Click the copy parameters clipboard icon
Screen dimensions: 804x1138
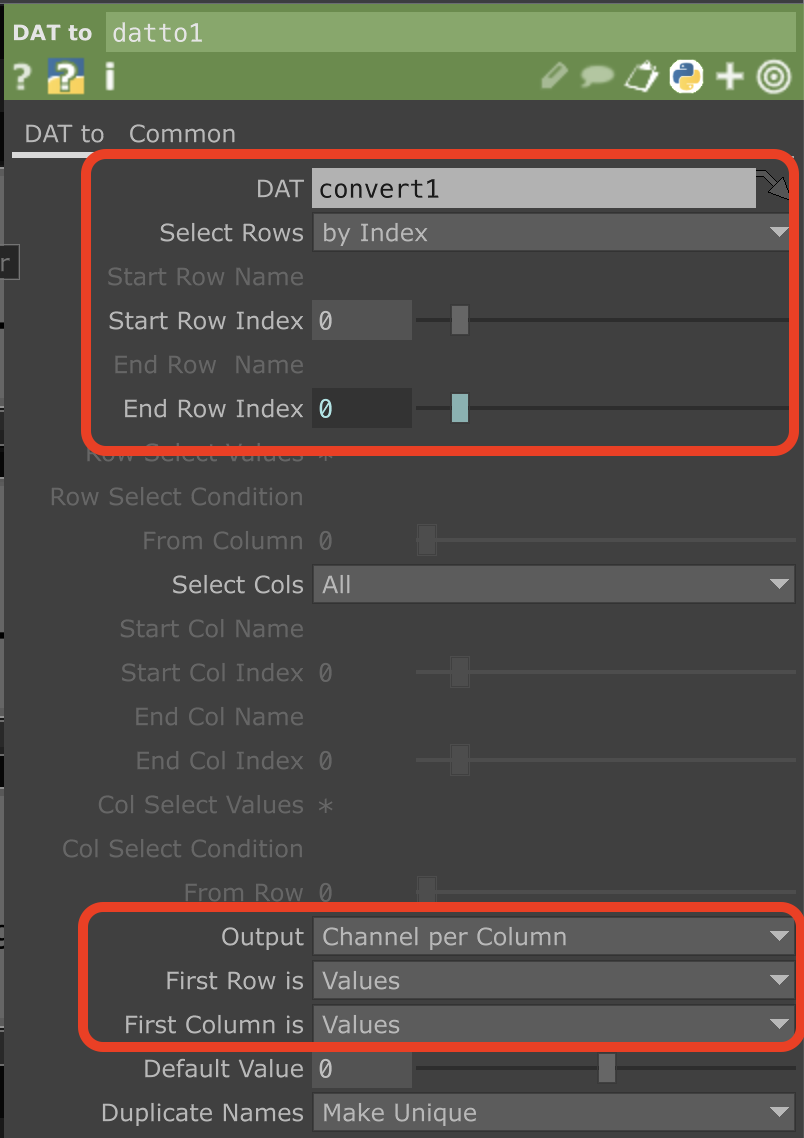click(641, 76)
